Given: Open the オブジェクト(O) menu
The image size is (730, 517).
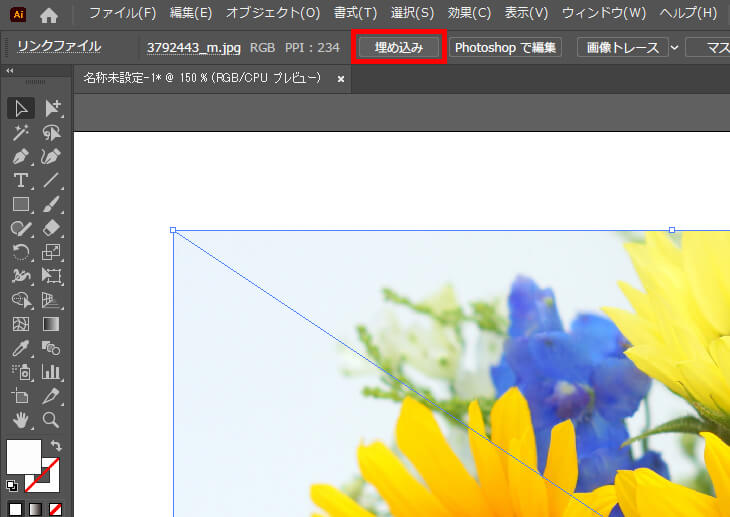Looking at the screenshot, I should coord(273,13).
